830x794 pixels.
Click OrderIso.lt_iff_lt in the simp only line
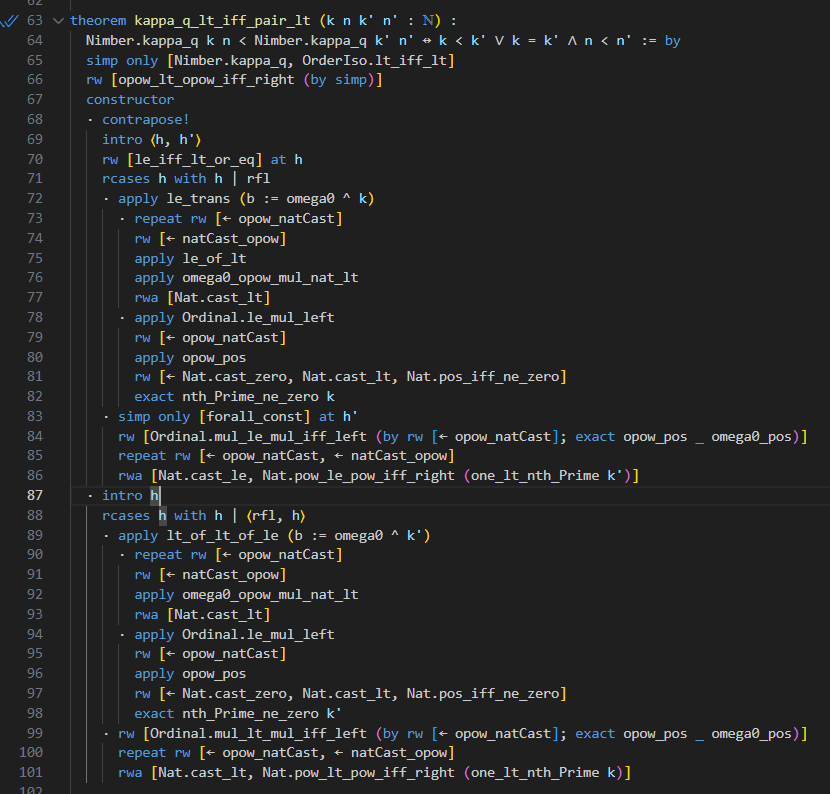386,60
